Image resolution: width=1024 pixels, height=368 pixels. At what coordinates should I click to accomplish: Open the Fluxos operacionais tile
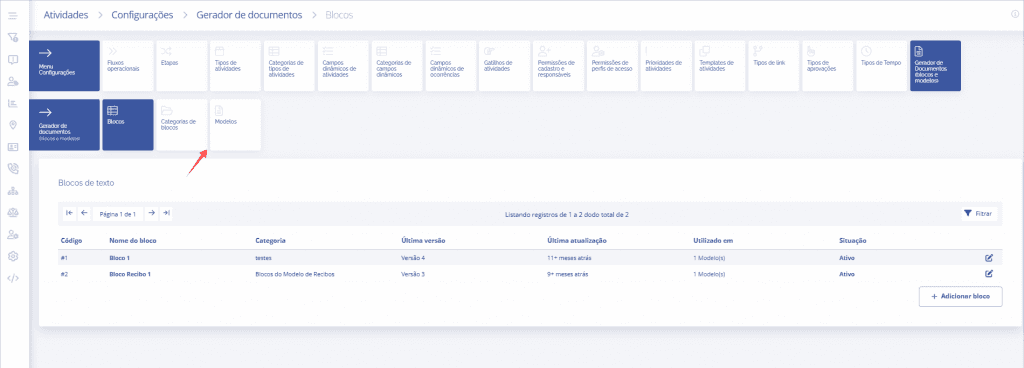coord(128,65)
